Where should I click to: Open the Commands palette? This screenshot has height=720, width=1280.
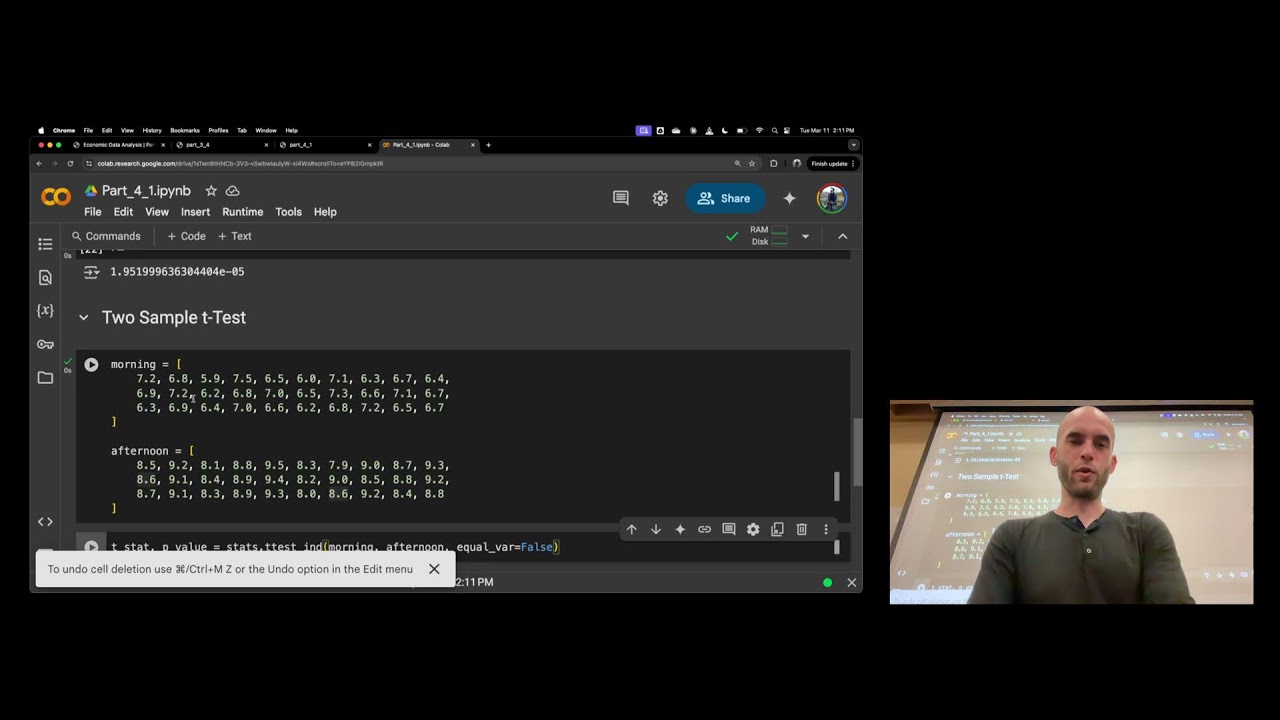(x=106, y=236)
